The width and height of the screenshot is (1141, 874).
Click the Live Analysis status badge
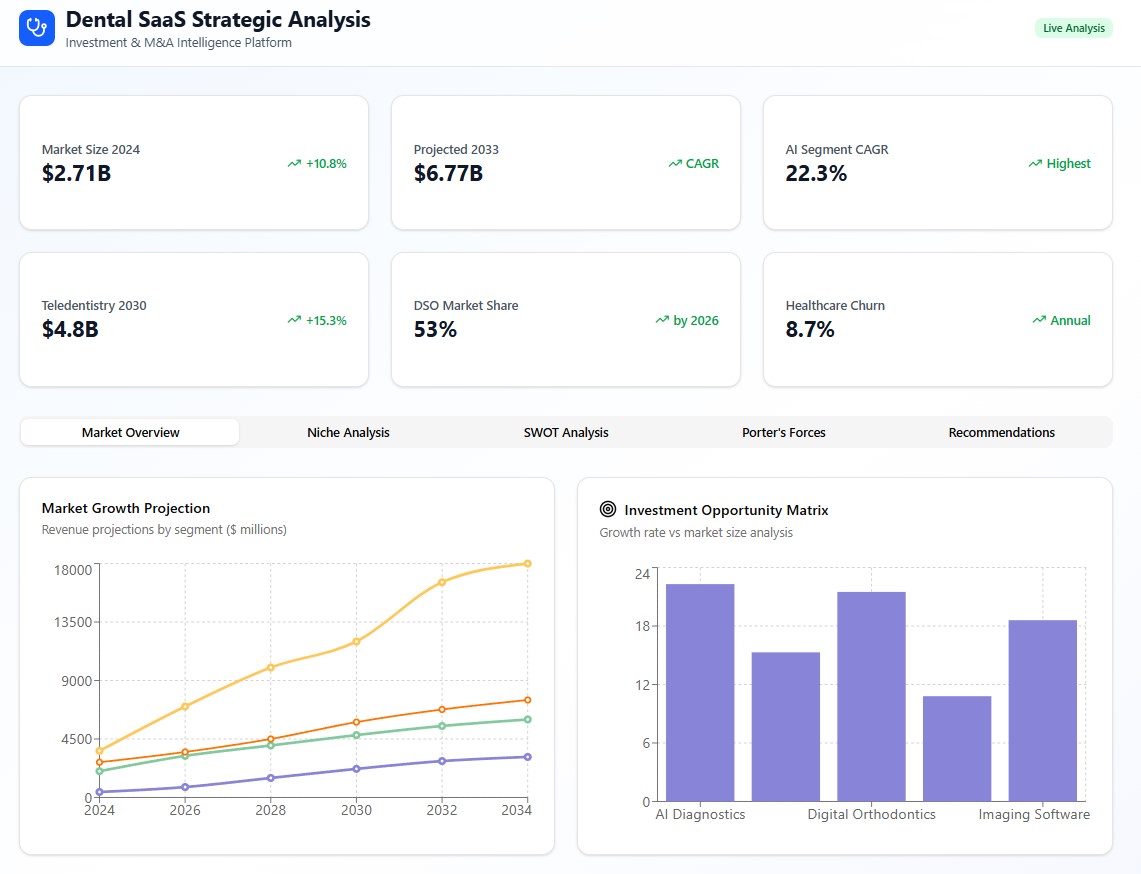(x=1073, y=28)
